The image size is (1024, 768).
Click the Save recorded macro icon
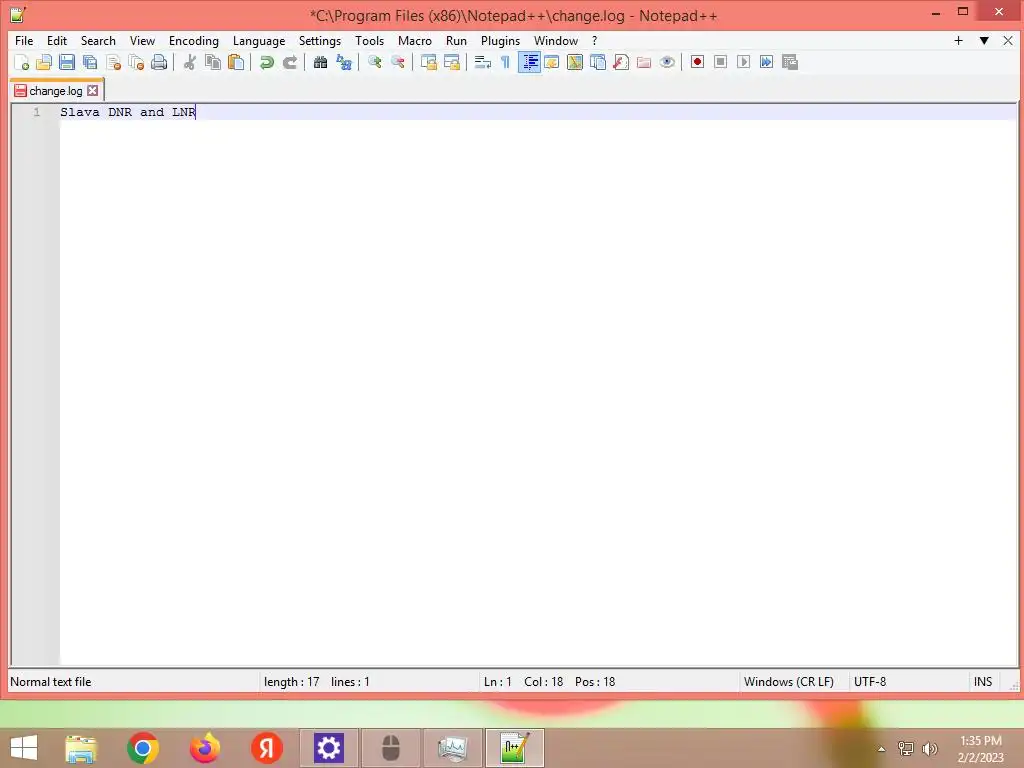(790, 62)
